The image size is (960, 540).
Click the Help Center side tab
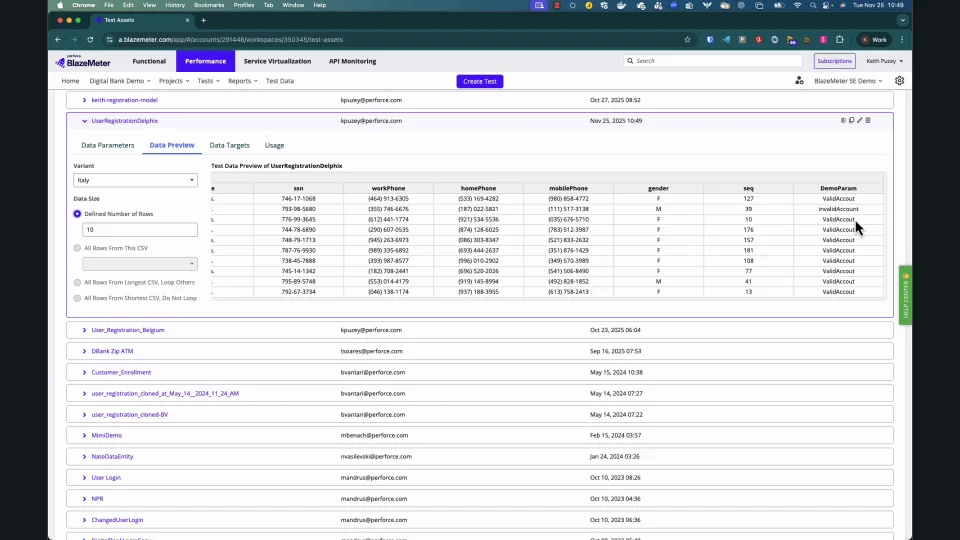pos(905,293)
